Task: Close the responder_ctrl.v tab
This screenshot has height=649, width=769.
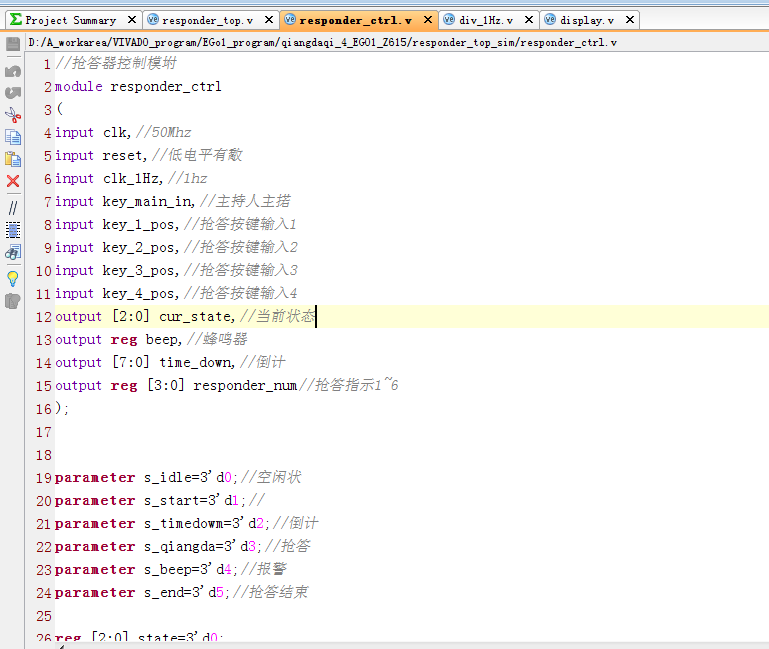Action: (427, 20)
